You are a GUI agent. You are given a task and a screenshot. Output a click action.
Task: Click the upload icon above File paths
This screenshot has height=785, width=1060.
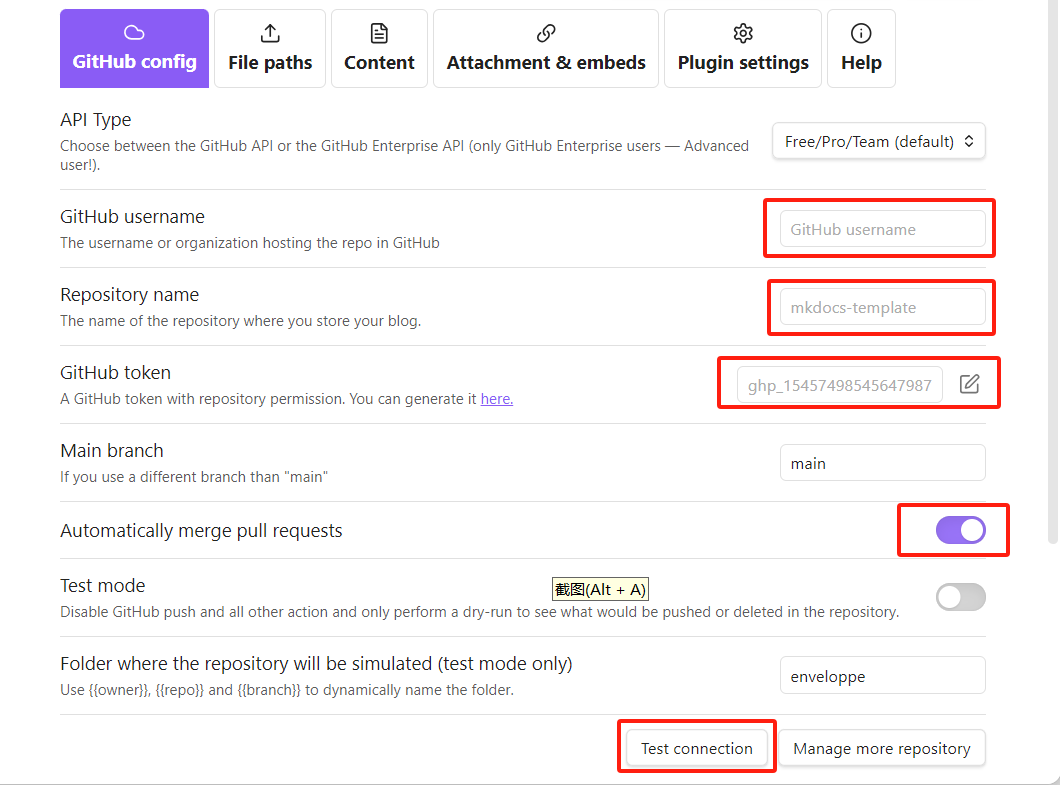[x=270, y=34]
